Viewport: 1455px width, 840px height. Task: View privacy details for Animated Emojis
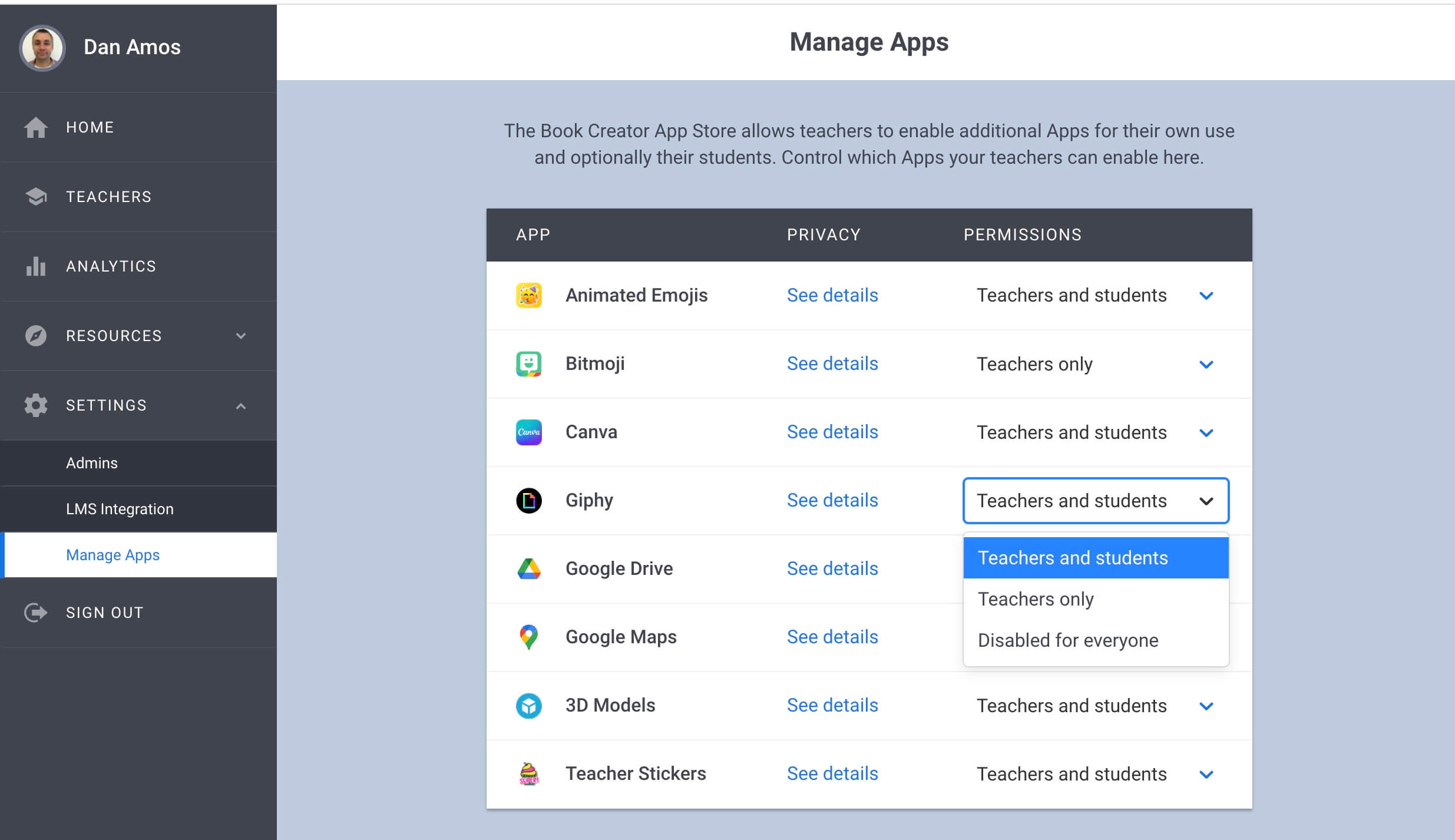832,295
